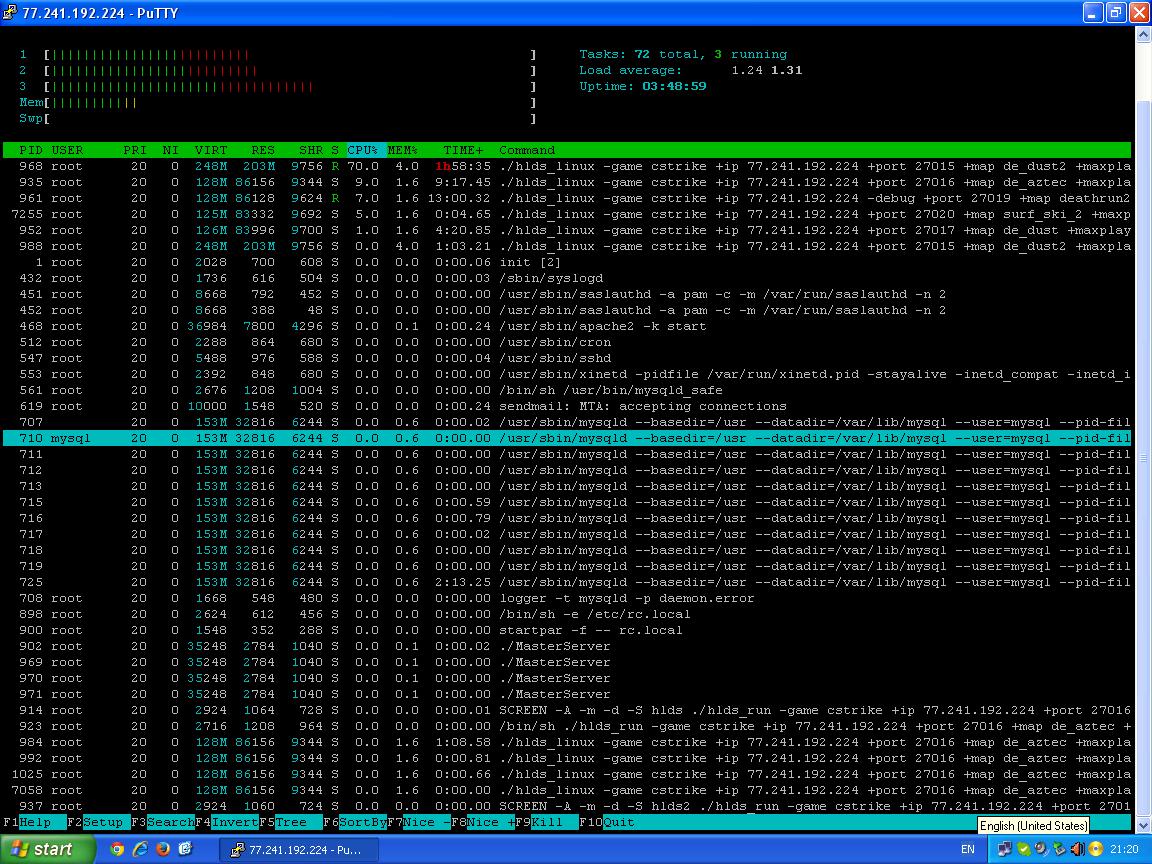Click the gold disc tray icon
The height and width of the screenshot is (864, 1152).
pos(1095,849)
